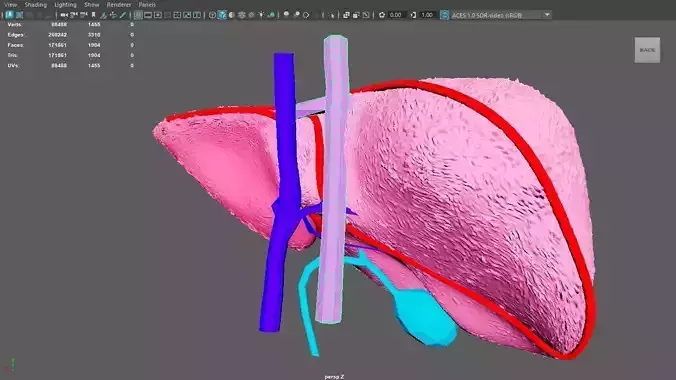Open the Lighting panel menu
This screenshot has height=380, width=676.
pyautogui.click(x=65, y=5)
